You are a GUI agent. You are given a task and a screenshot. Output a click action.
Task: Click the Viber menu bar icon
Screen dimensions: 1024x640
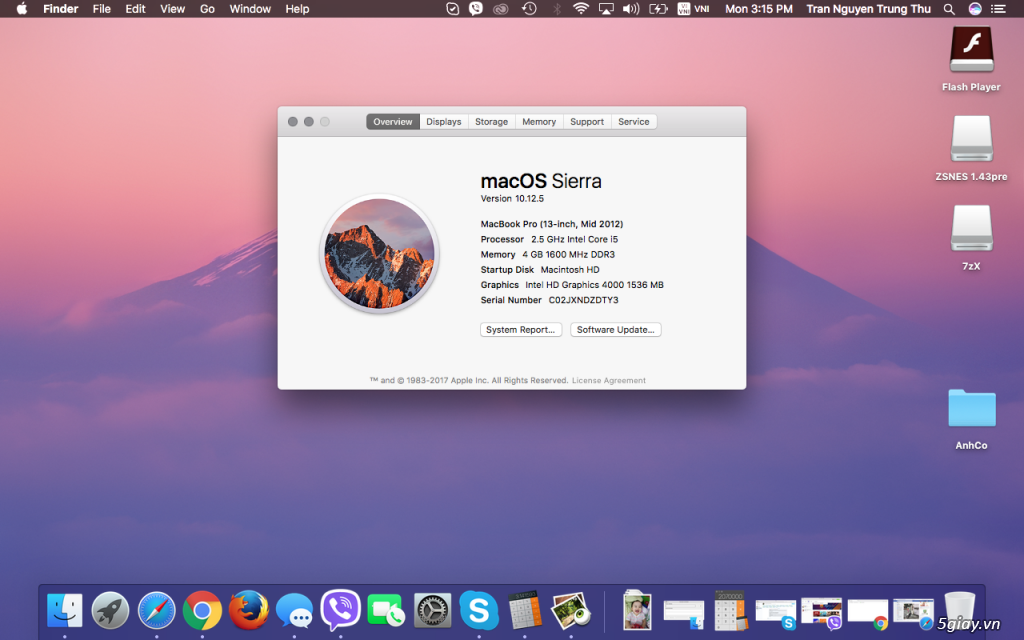(476, 9)
